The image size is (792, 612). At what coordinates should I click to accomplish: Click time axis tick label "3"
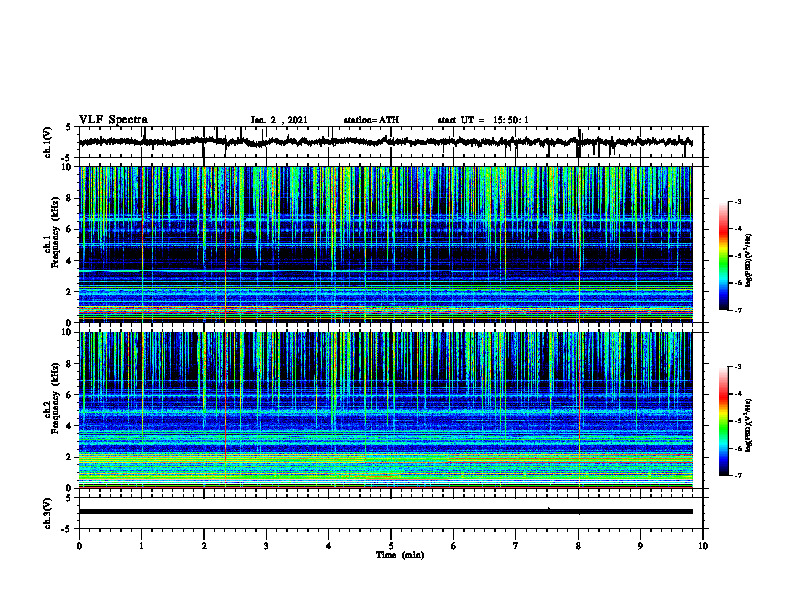tap(266, 546)
